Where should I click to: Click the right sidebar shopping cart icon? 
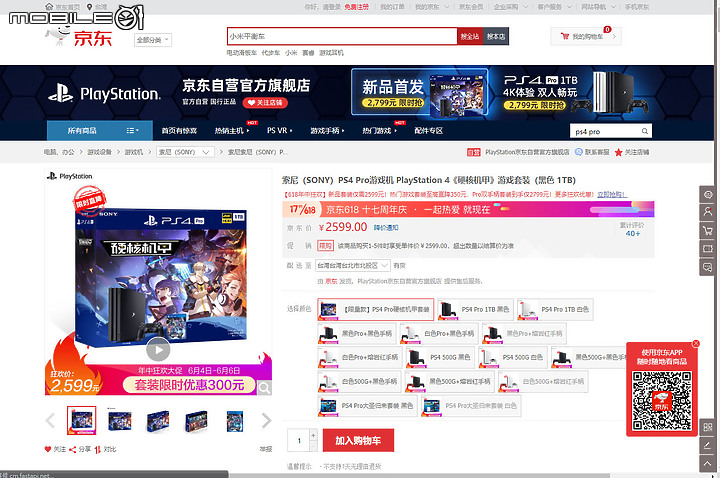coord(708,231)
